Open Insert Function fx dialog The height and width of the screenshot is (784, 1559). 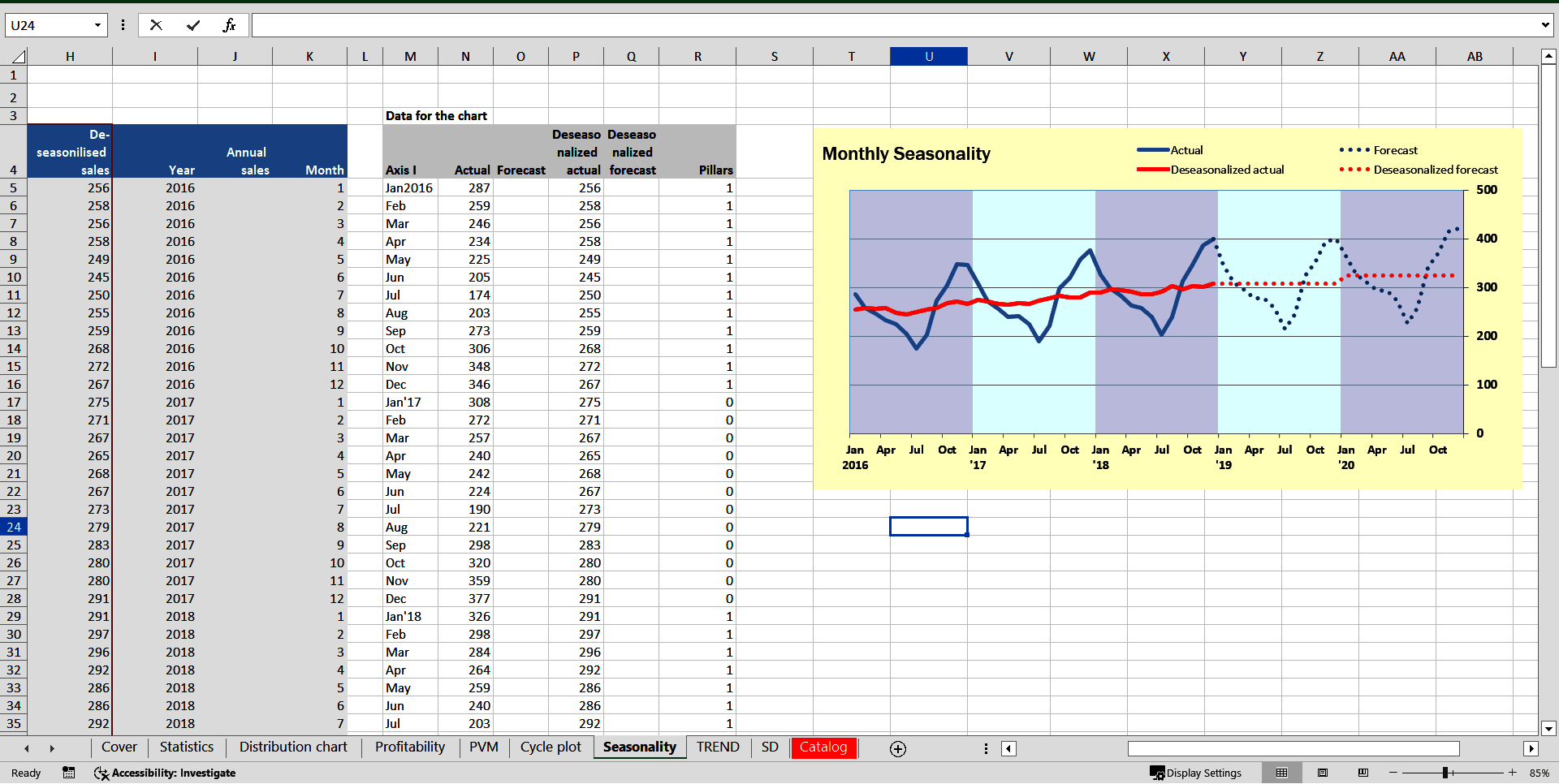click(230, 25)
